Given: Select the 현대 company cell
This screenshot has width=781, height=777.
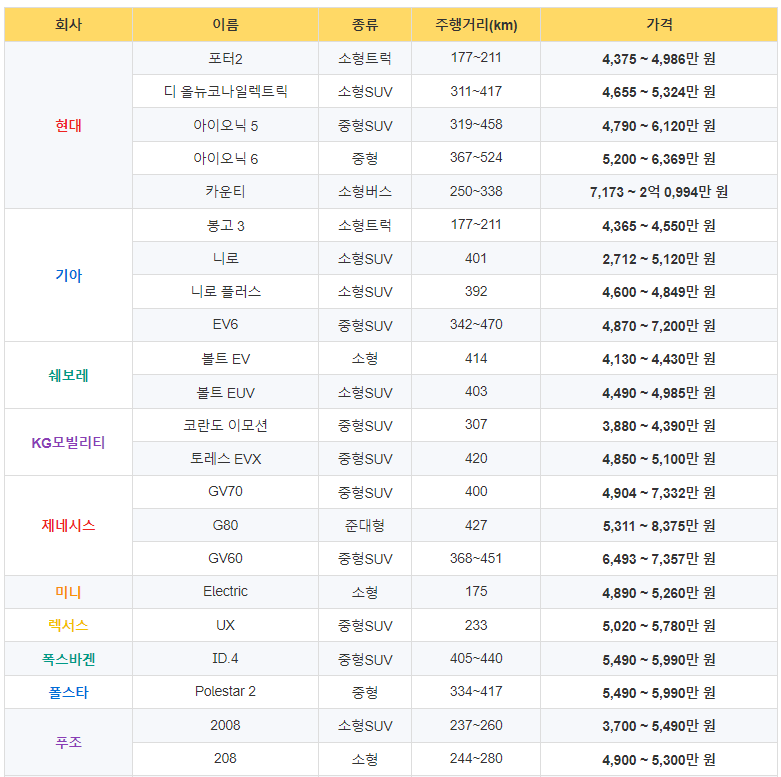Looking at the screenshot, I should click(68, 126).
